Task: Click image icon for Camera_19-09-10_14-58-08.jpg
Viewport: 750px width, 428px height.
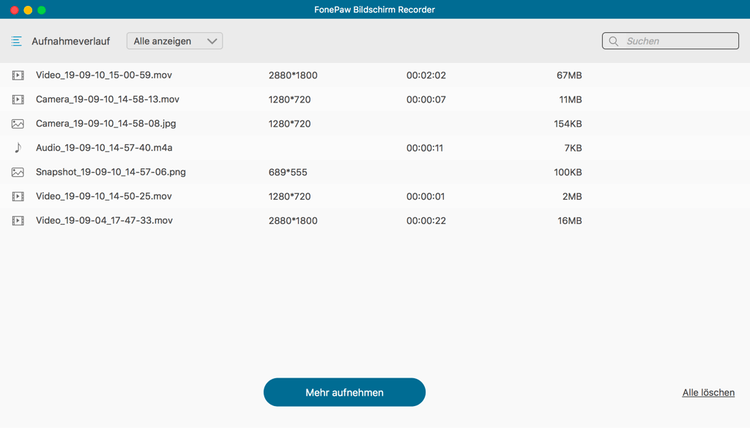Action: coord(18,124)
